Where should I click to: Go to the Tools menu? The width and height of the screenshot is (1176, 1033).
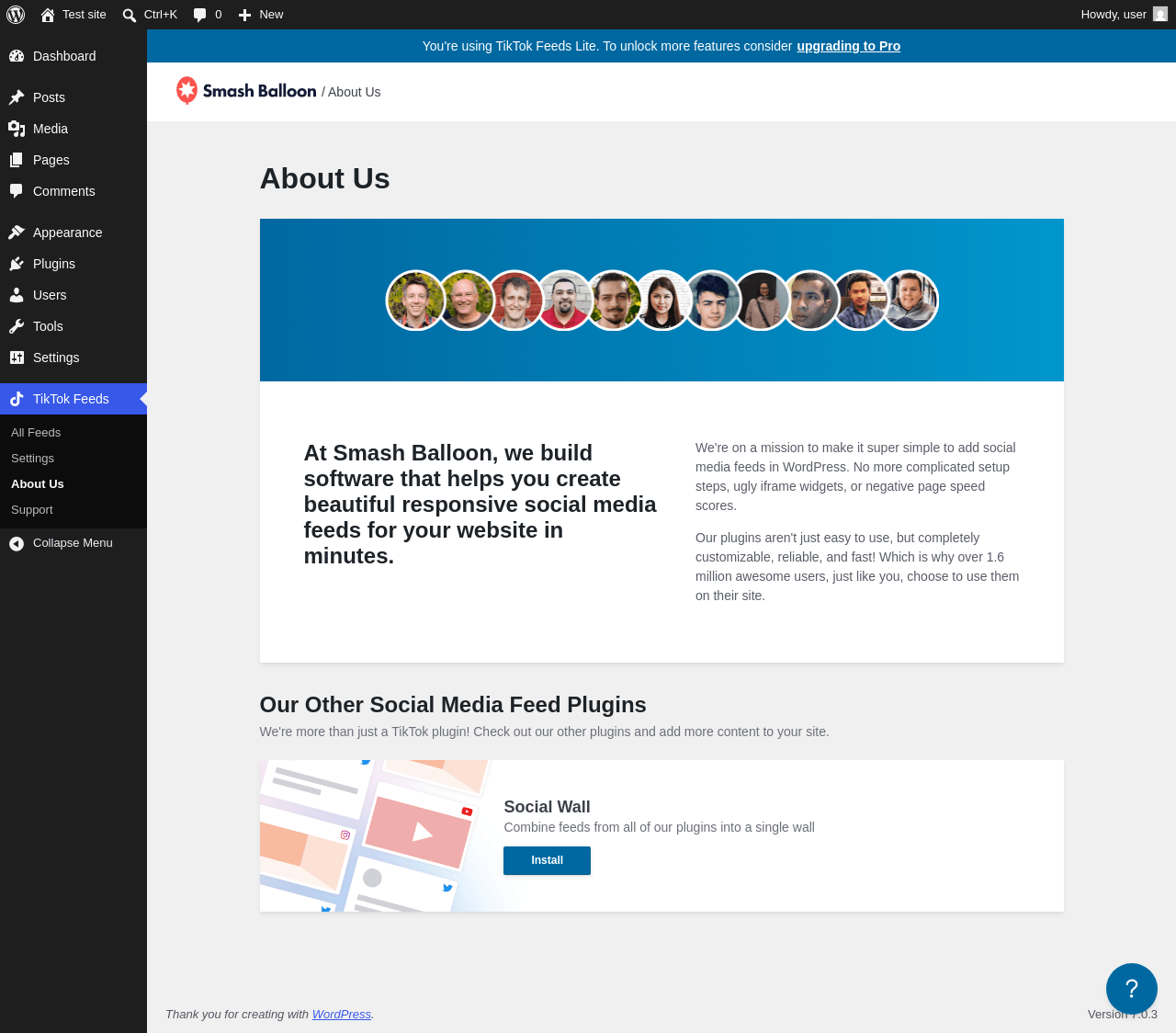(x=73, y=326)
